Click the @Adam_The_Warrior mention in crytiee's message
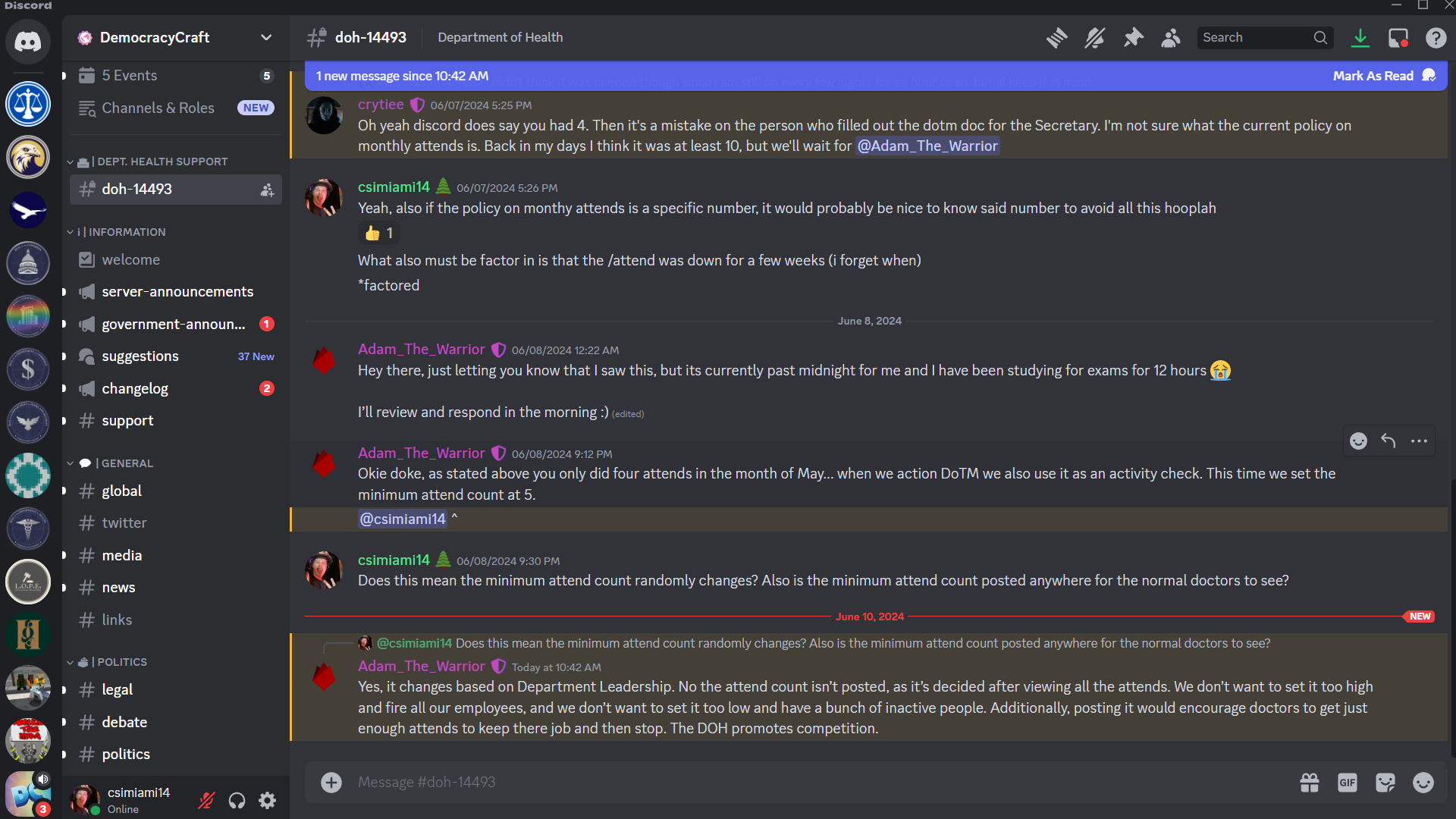The height and width of the screenshot is (819, 1456). pyautogui.click(x=927, y=146)
